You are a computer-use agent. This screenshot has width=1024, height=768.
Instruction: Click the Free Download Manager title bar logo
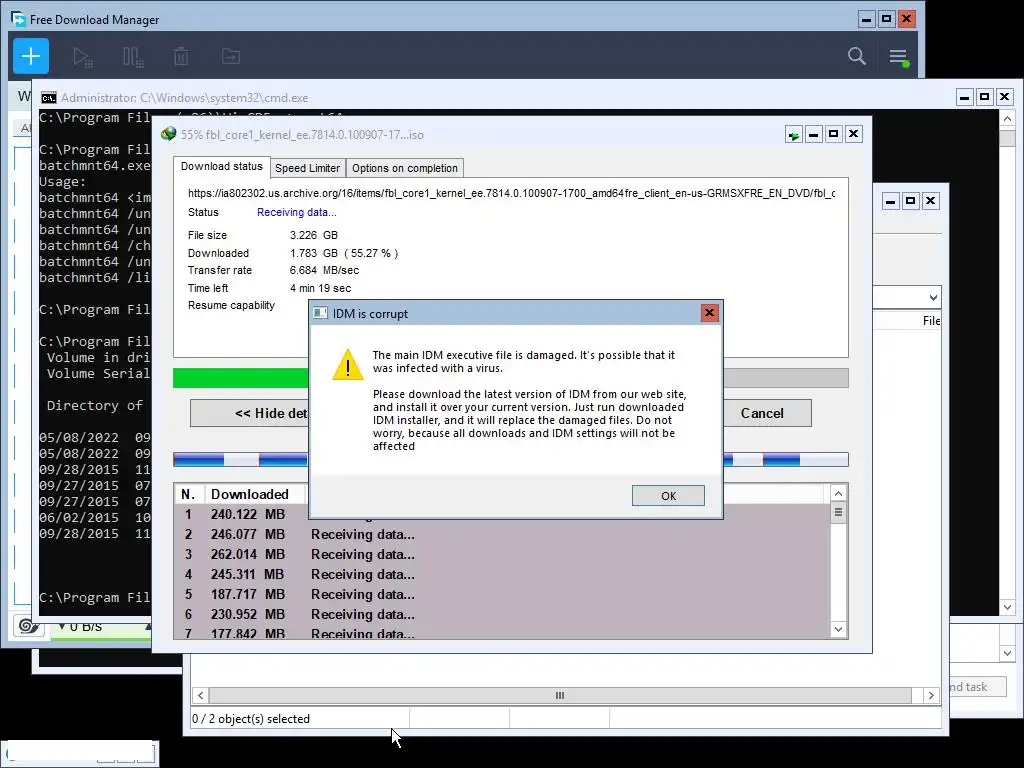pyautogui.click(x=18, y=19)
